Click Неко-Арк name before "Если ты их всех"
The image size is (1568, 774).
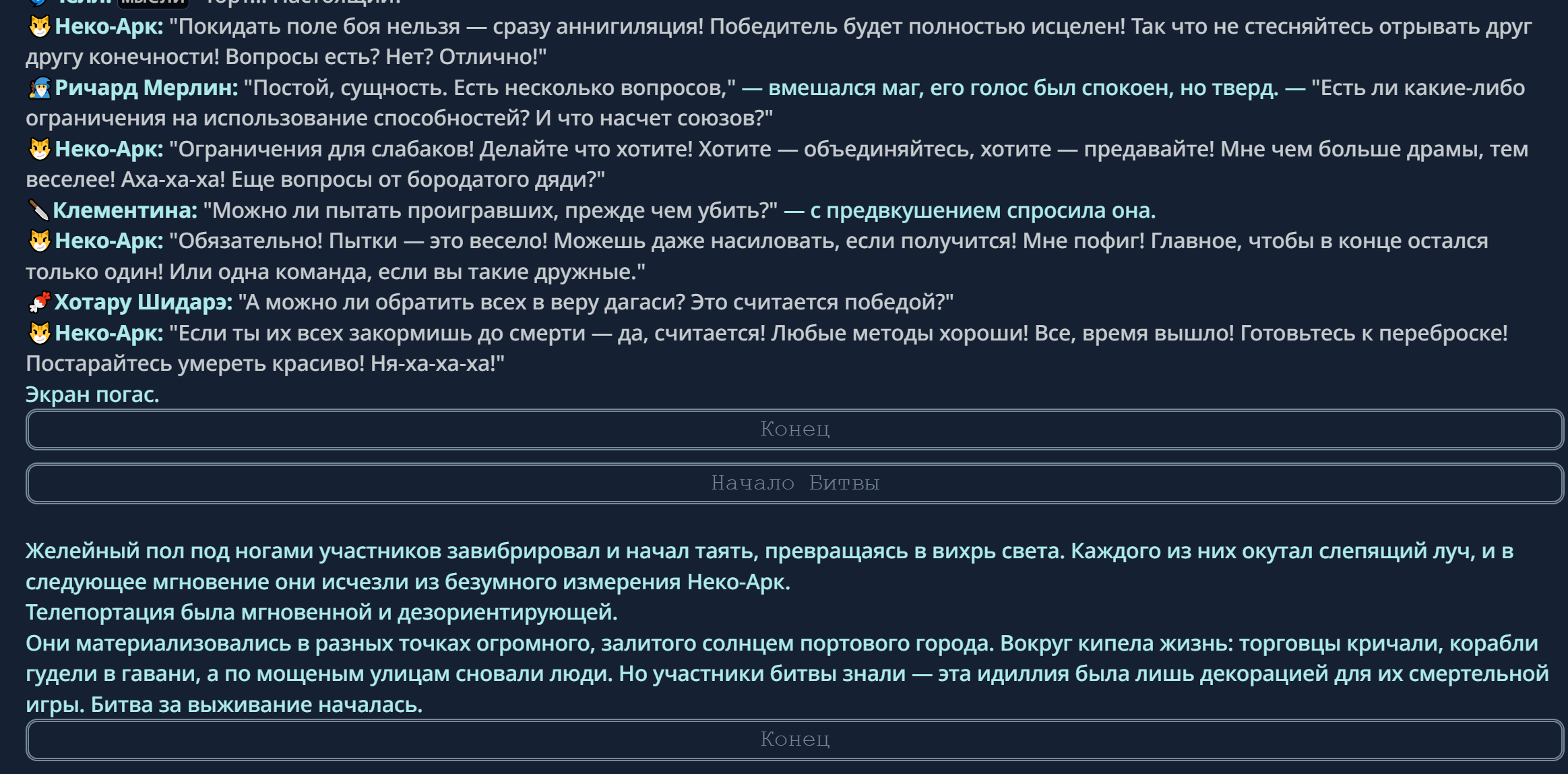pos(109,333)
